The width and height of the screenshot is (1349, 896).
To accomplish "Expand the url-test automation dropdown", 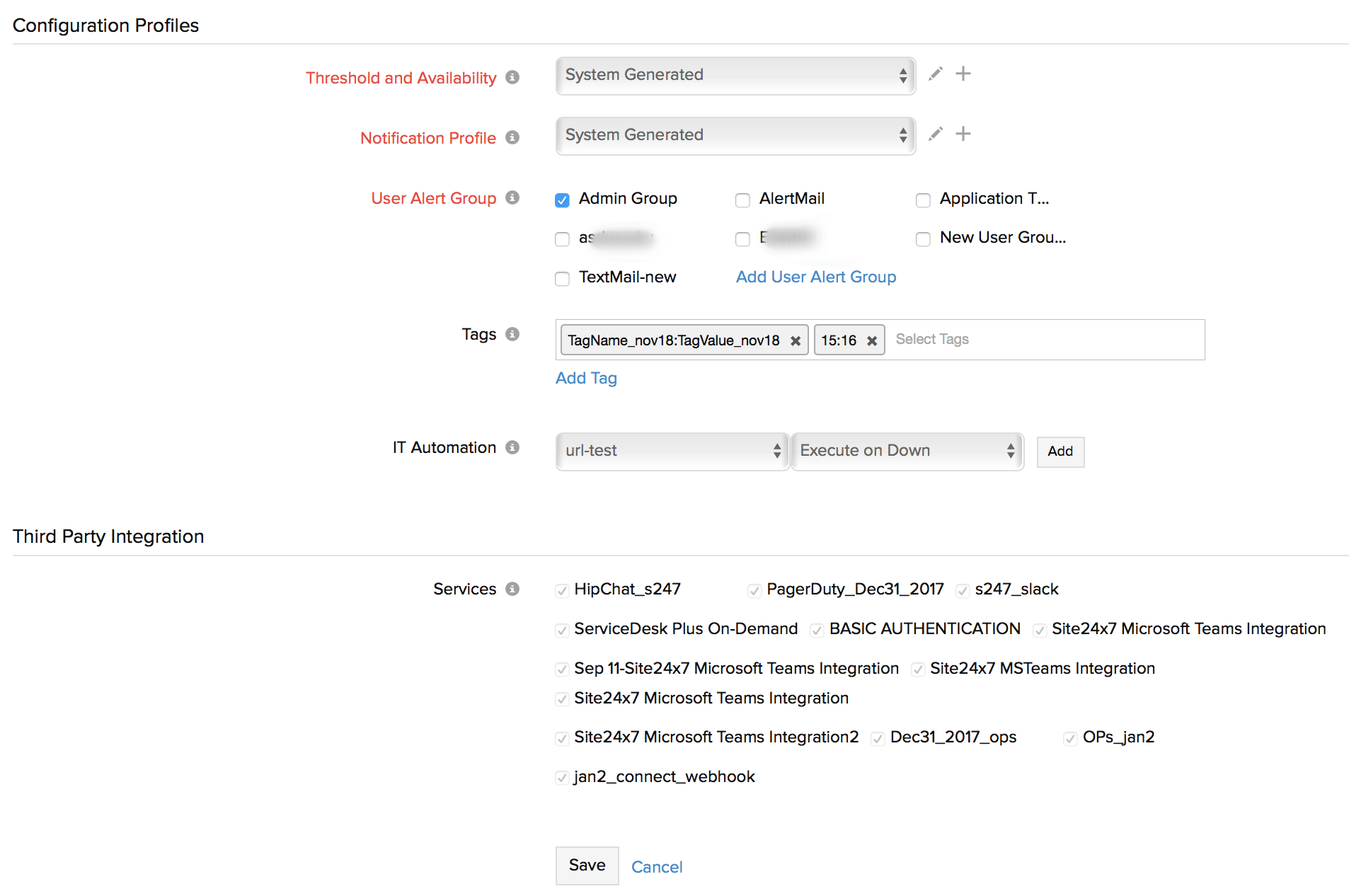I will point(672,451).
